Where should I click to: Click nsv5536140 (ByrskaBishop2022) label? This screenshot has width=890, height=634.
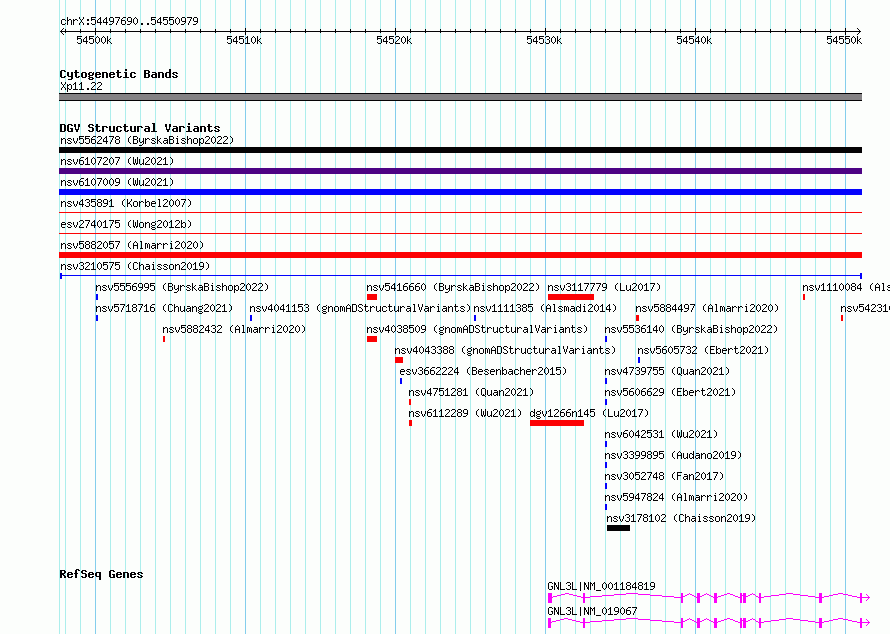[x=691, y=329]
